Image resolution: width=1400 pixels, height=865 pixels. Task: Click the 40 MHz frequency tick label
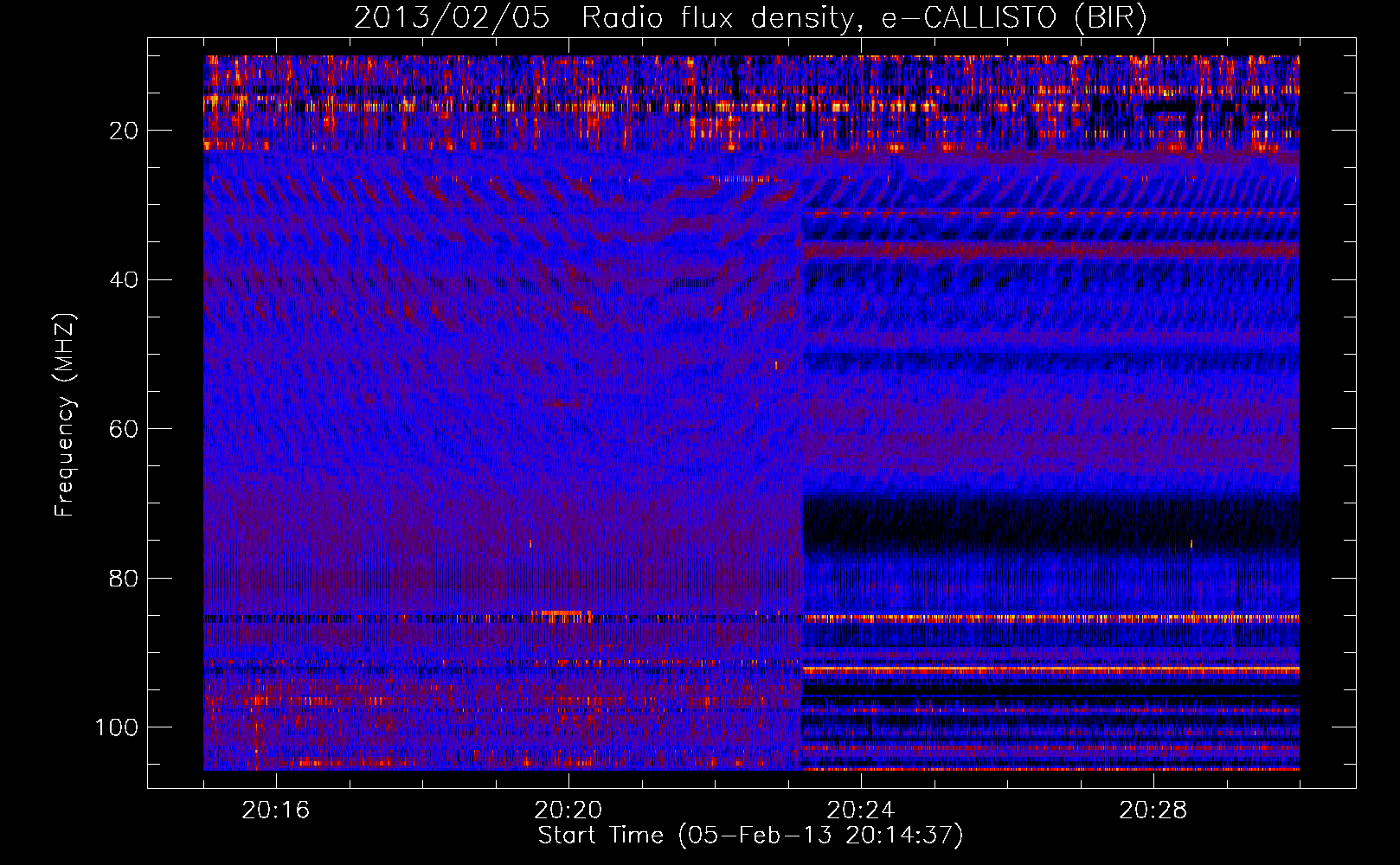[125, 279]
